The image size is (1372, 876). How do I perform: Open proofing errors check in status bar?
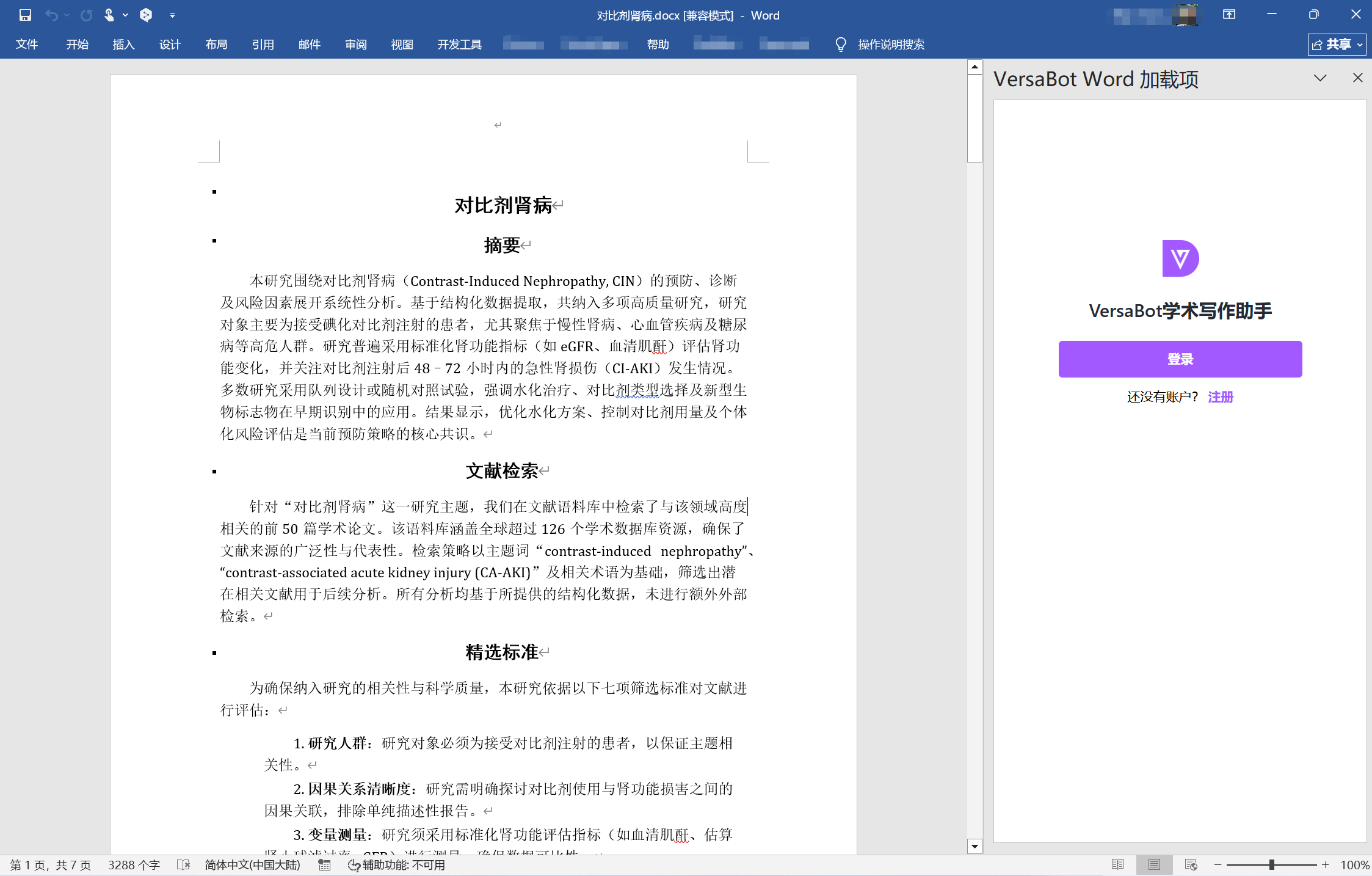point(183,864)
